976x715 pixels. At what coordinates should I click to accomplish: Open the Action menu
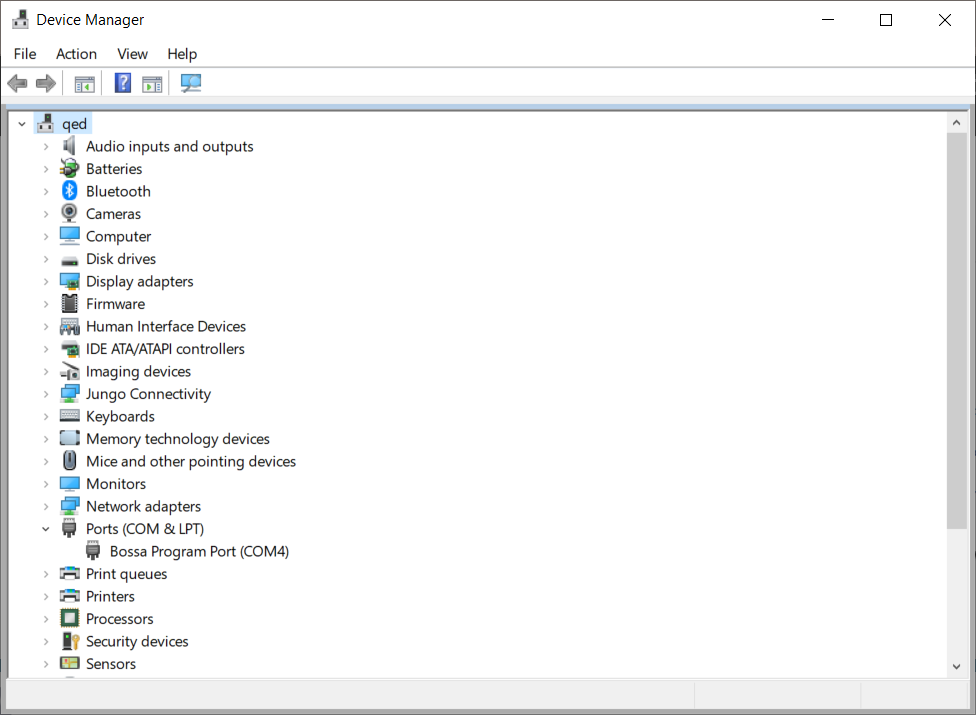click(x=77, y=54)
